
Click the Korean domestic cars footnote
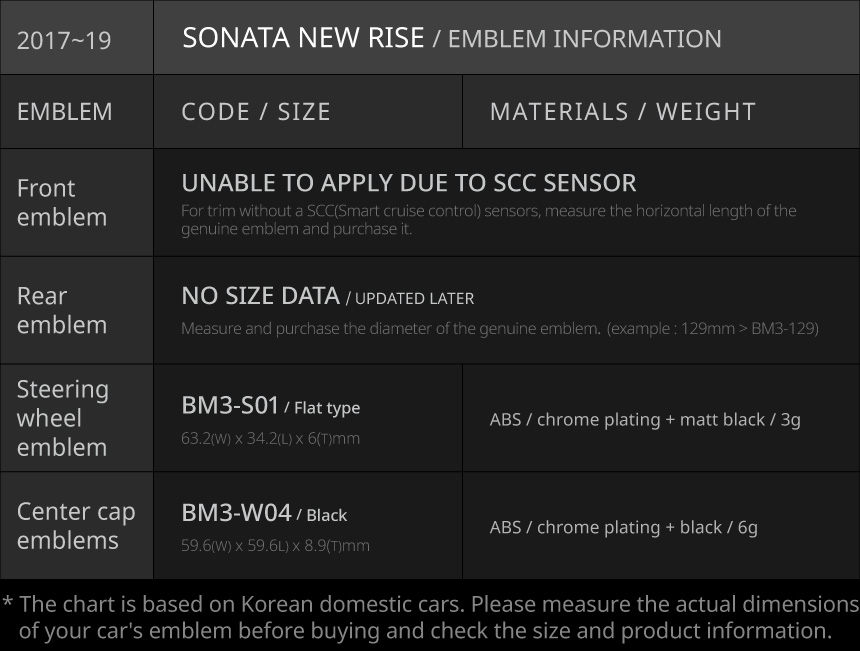coord(430,617)
